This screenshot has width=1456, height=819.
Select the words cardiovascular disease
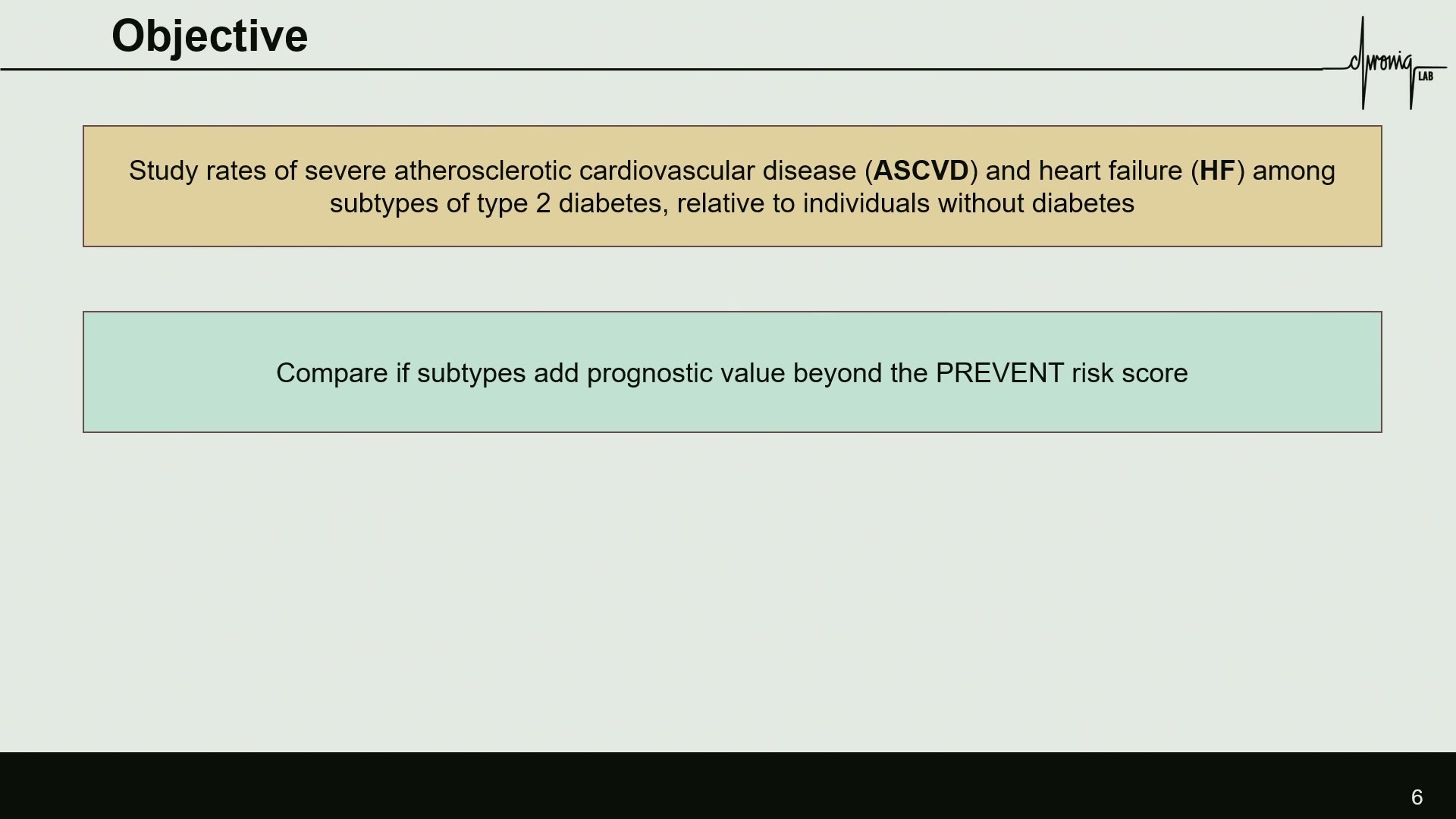point(717,171)
